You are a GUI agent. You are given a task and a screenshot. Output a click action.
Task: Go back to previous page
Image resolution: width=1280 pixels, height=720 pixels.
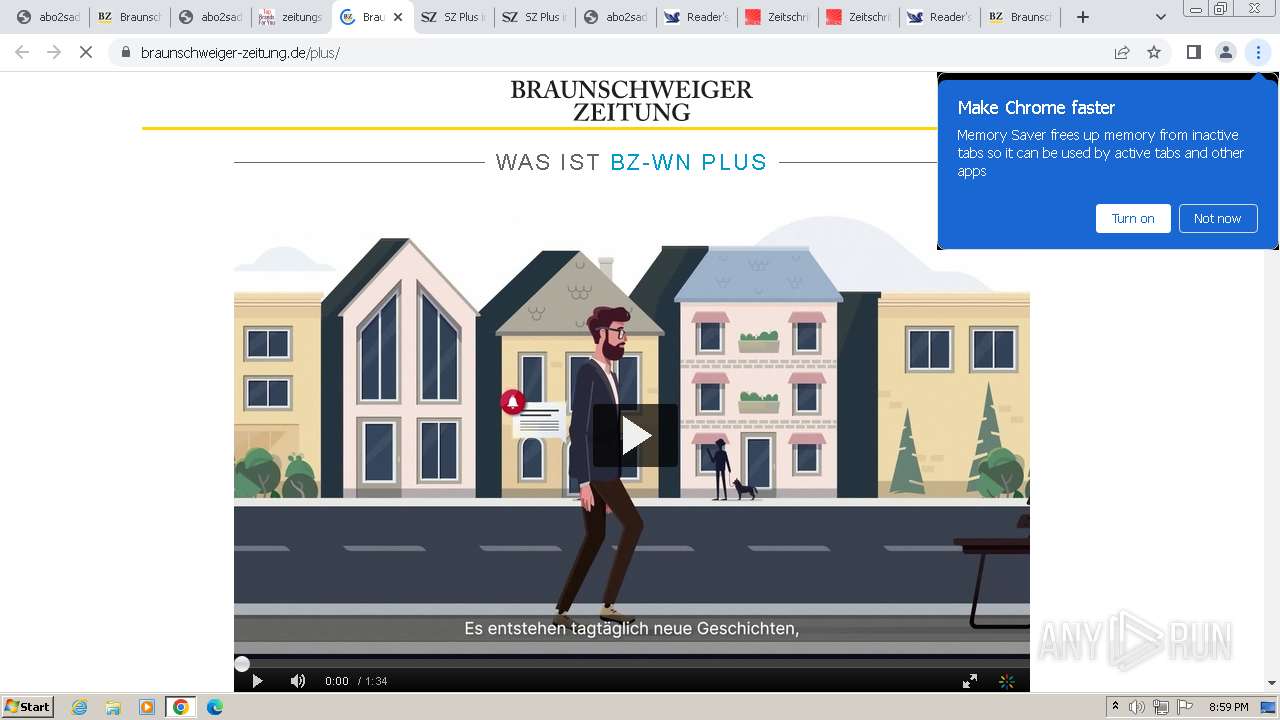point(22,52)
